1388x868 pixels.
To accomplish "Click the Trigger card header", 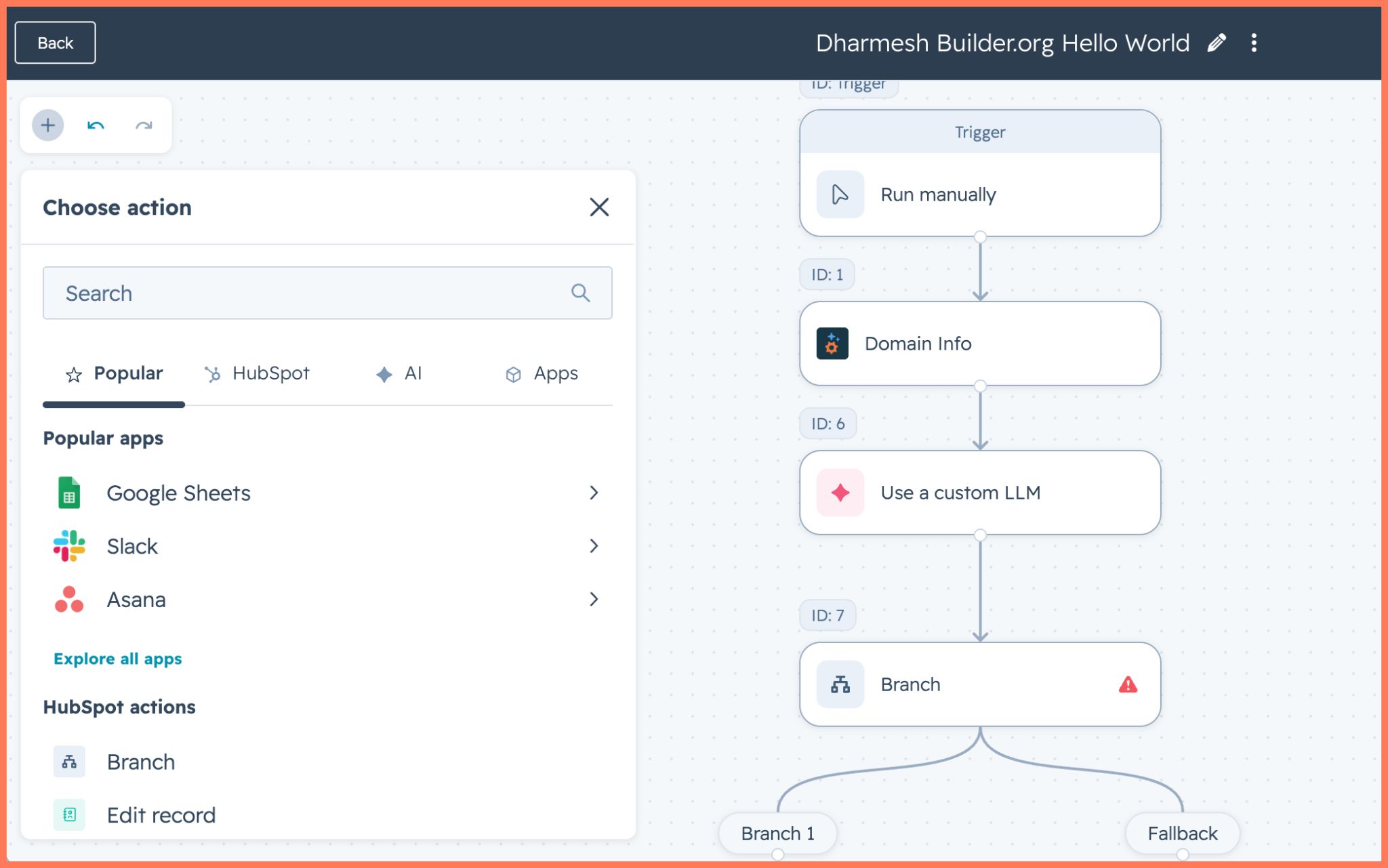I will tap(980, 132).
